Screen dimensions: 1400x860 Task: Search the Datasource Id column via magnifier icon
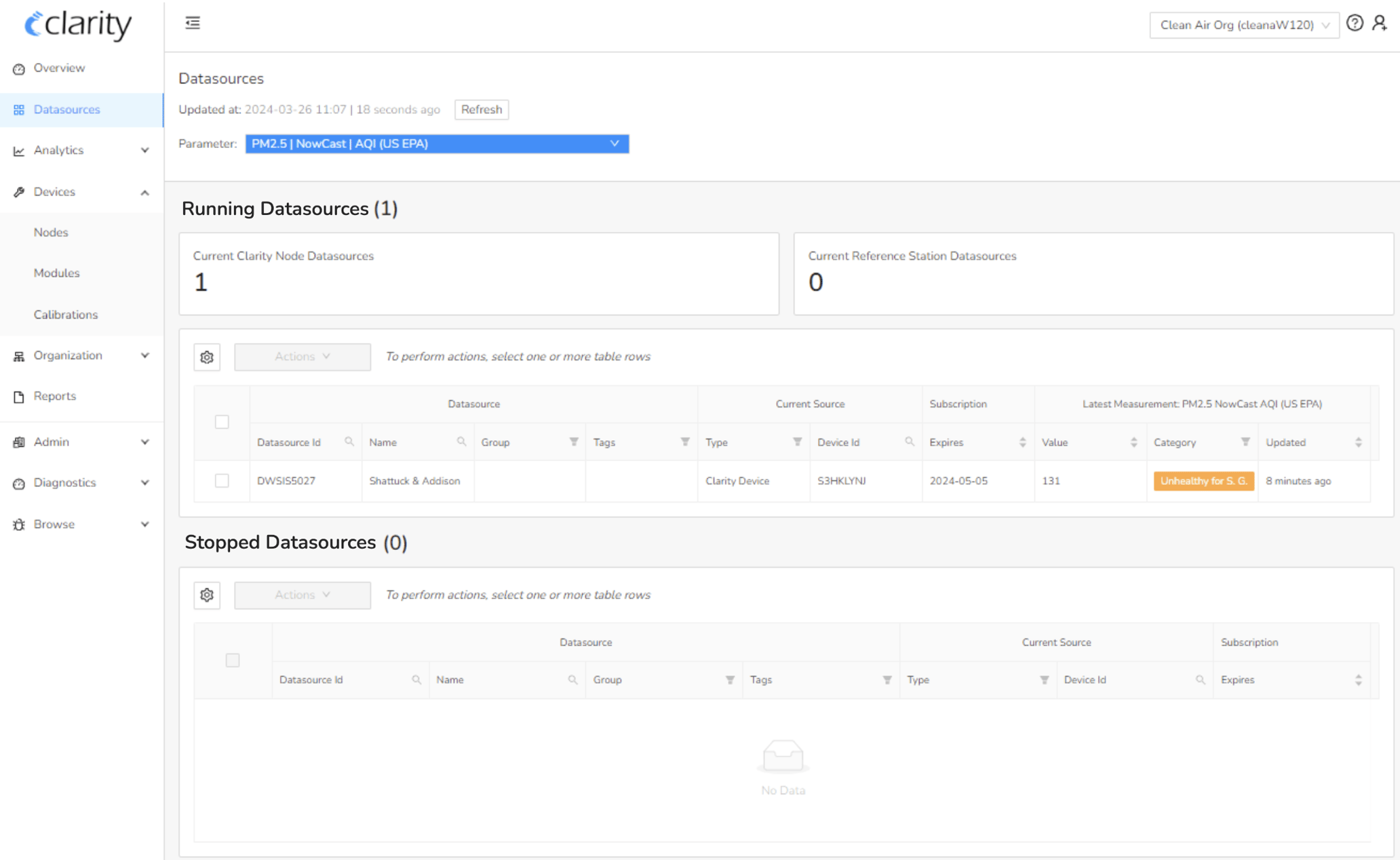click(349, 442)
